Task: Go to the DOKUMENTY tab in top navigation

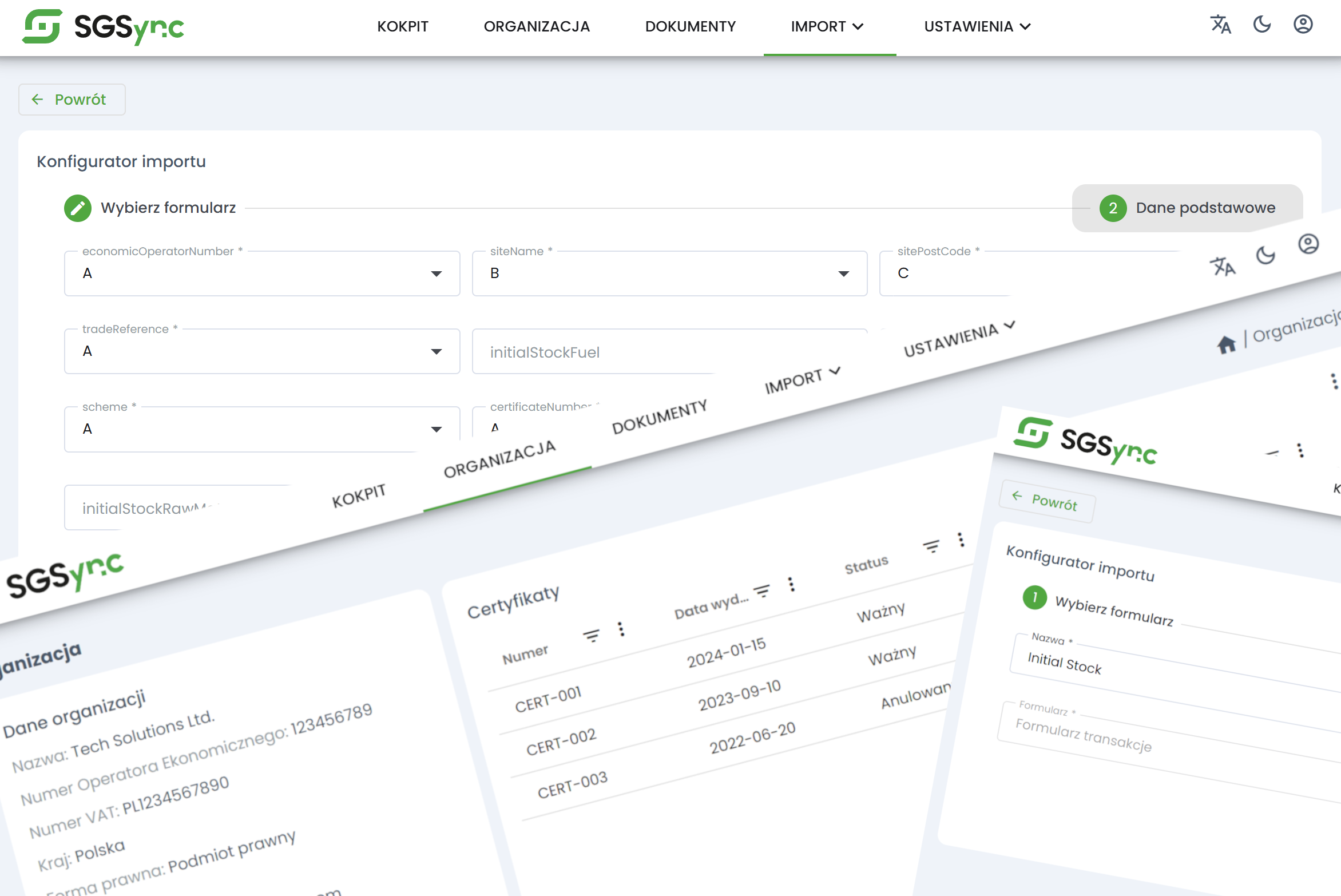Action: click(690, 27)
